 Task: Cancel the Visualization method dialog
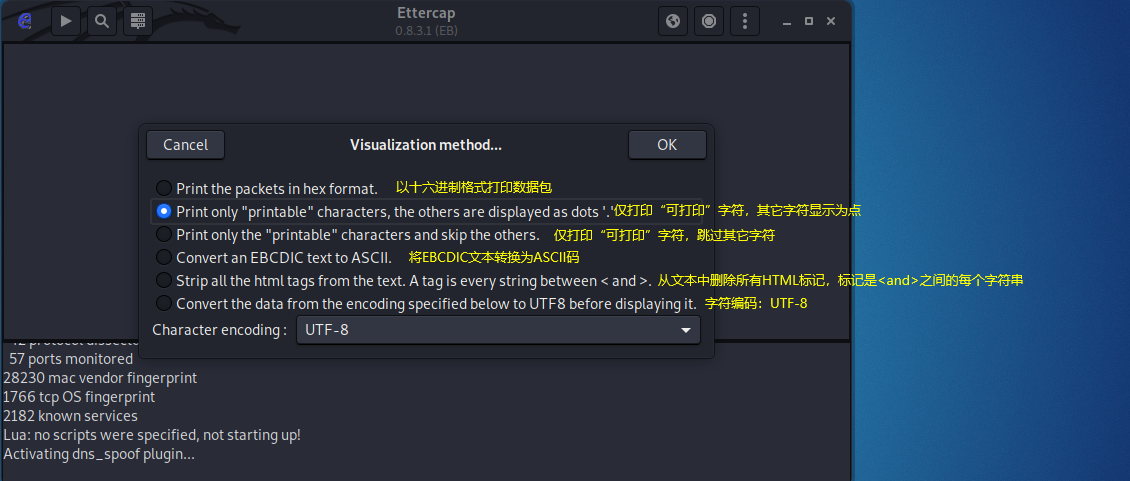pyautogui.click(x=185, y=145)
